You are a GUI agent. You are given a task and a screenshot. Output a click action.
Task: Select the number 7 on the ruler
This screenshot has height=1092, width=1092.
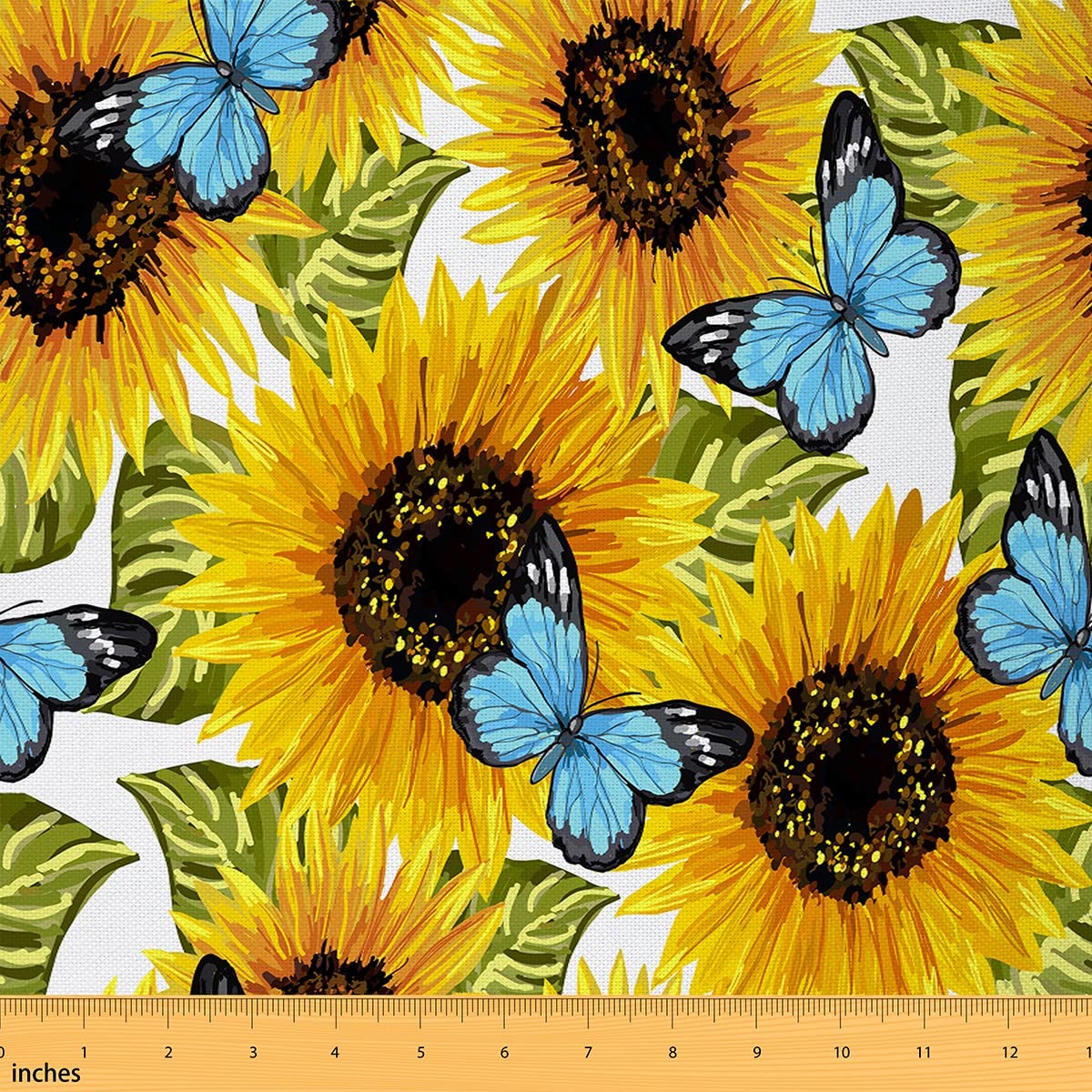point(589,1053)
